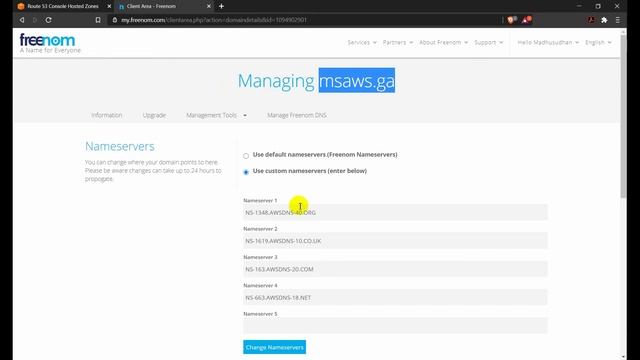Open Brave rewards triangle icon
Screen dimensions: 640x360
point(526,20)
